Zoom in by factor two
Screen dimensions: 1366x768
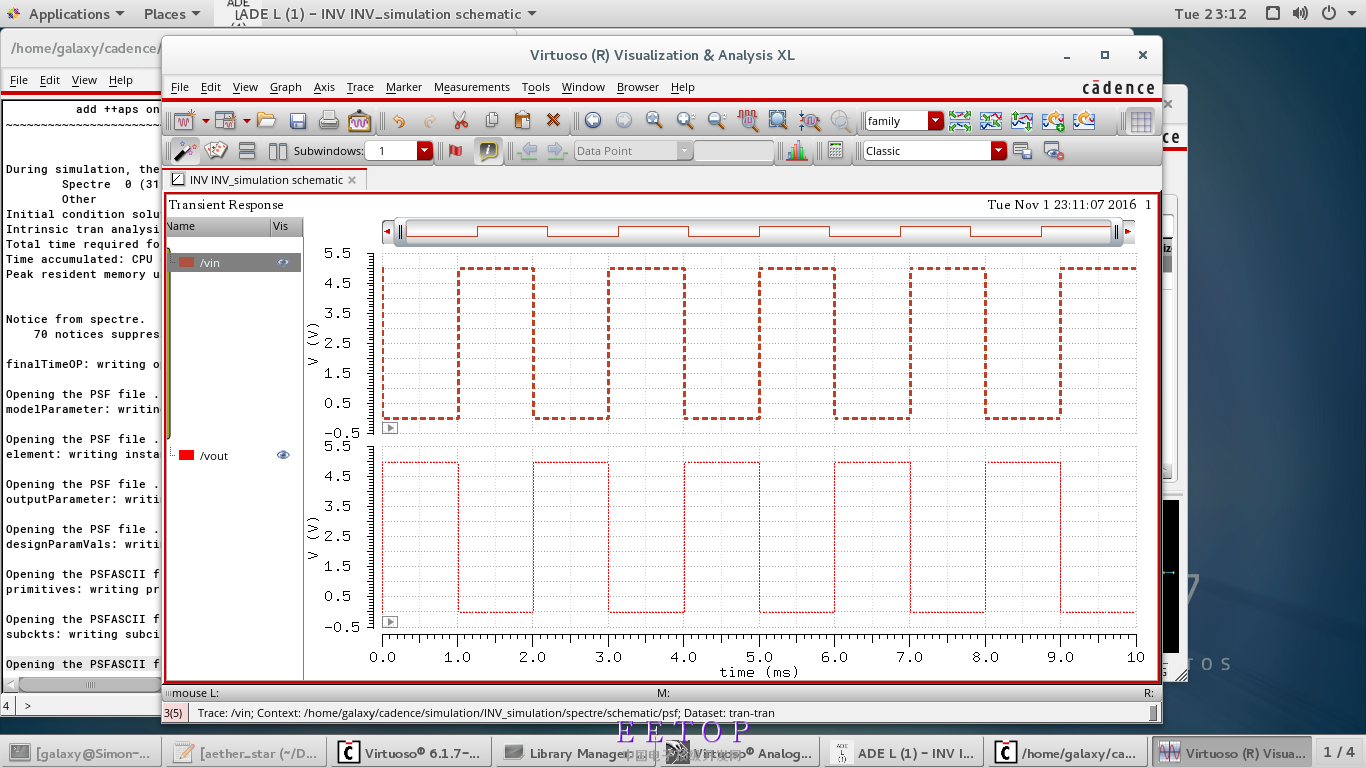tap(685, 121)
